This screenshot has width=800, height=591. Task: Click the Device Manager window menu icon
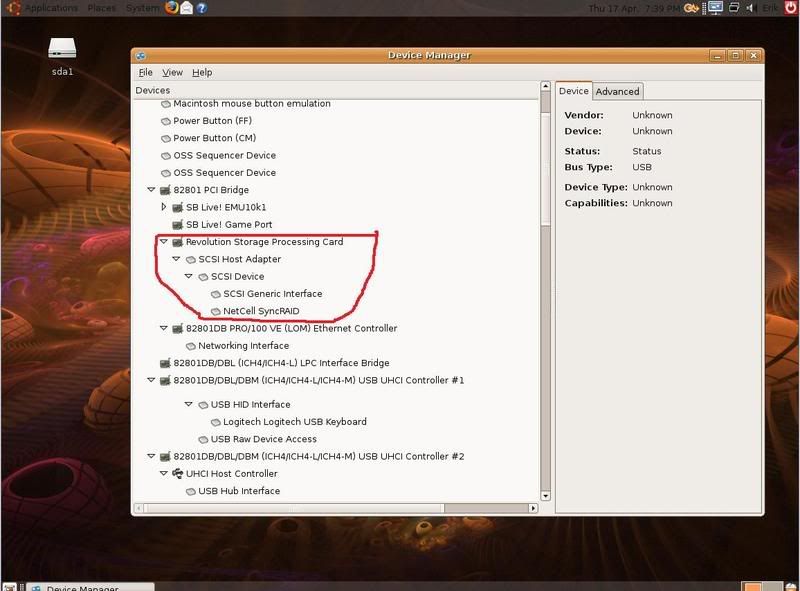pos(141,56)
